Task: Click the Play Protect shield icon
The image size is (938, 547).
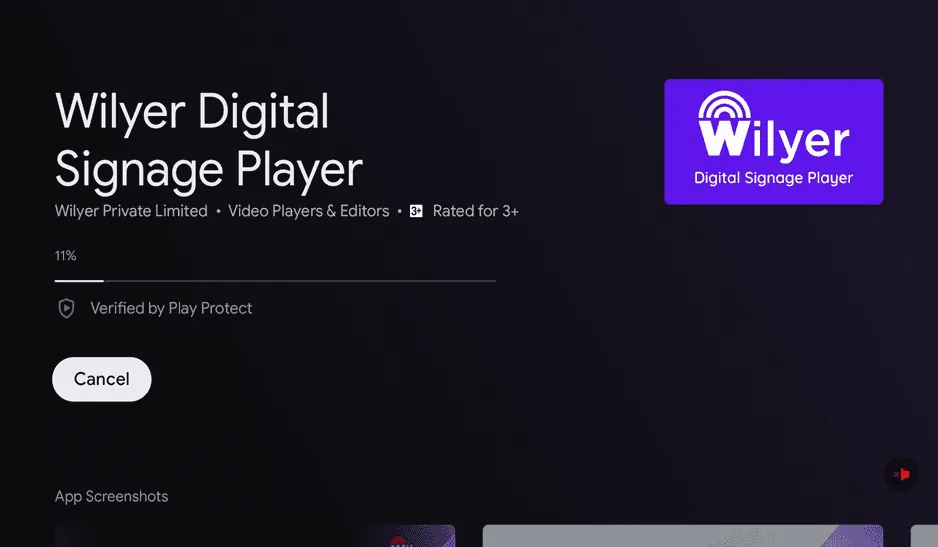Action: point(66,308)
